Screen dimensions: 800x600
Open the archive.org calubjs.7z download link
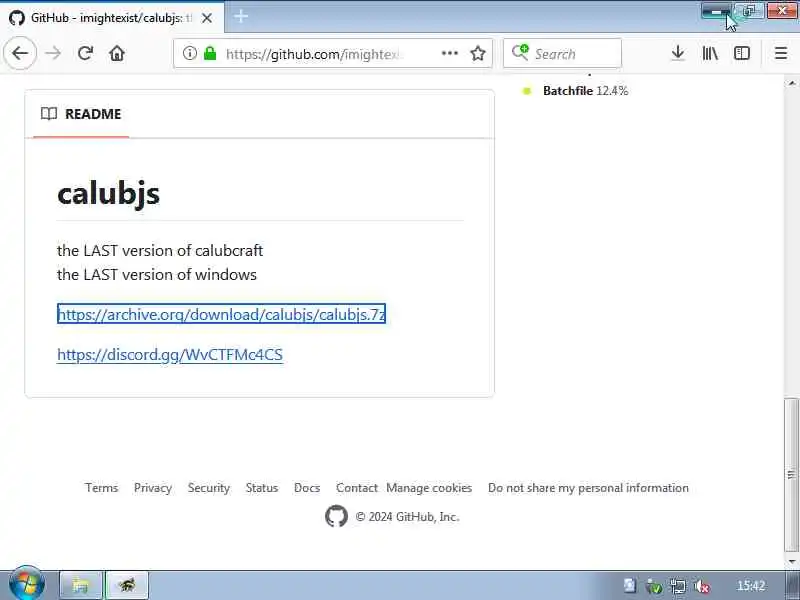click(221, 314)
